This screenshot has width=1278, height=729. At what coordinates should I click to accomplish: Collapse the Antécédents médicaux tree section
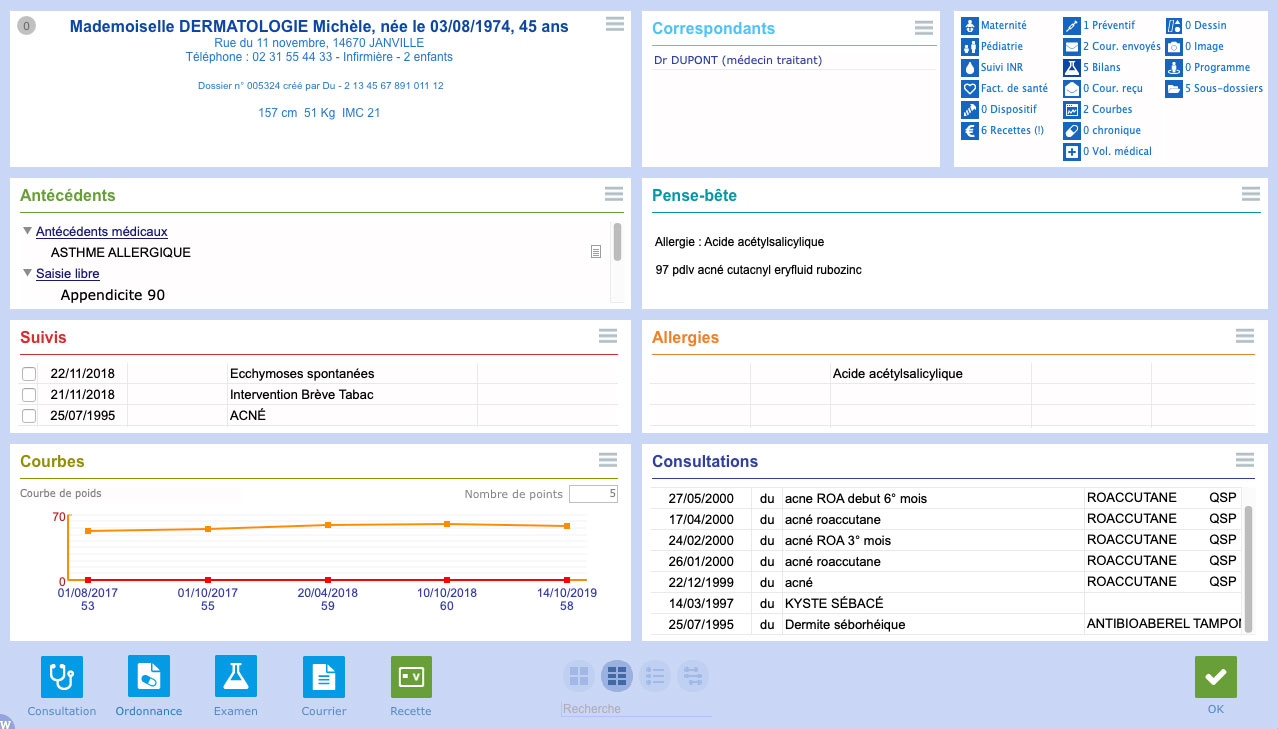27,232
